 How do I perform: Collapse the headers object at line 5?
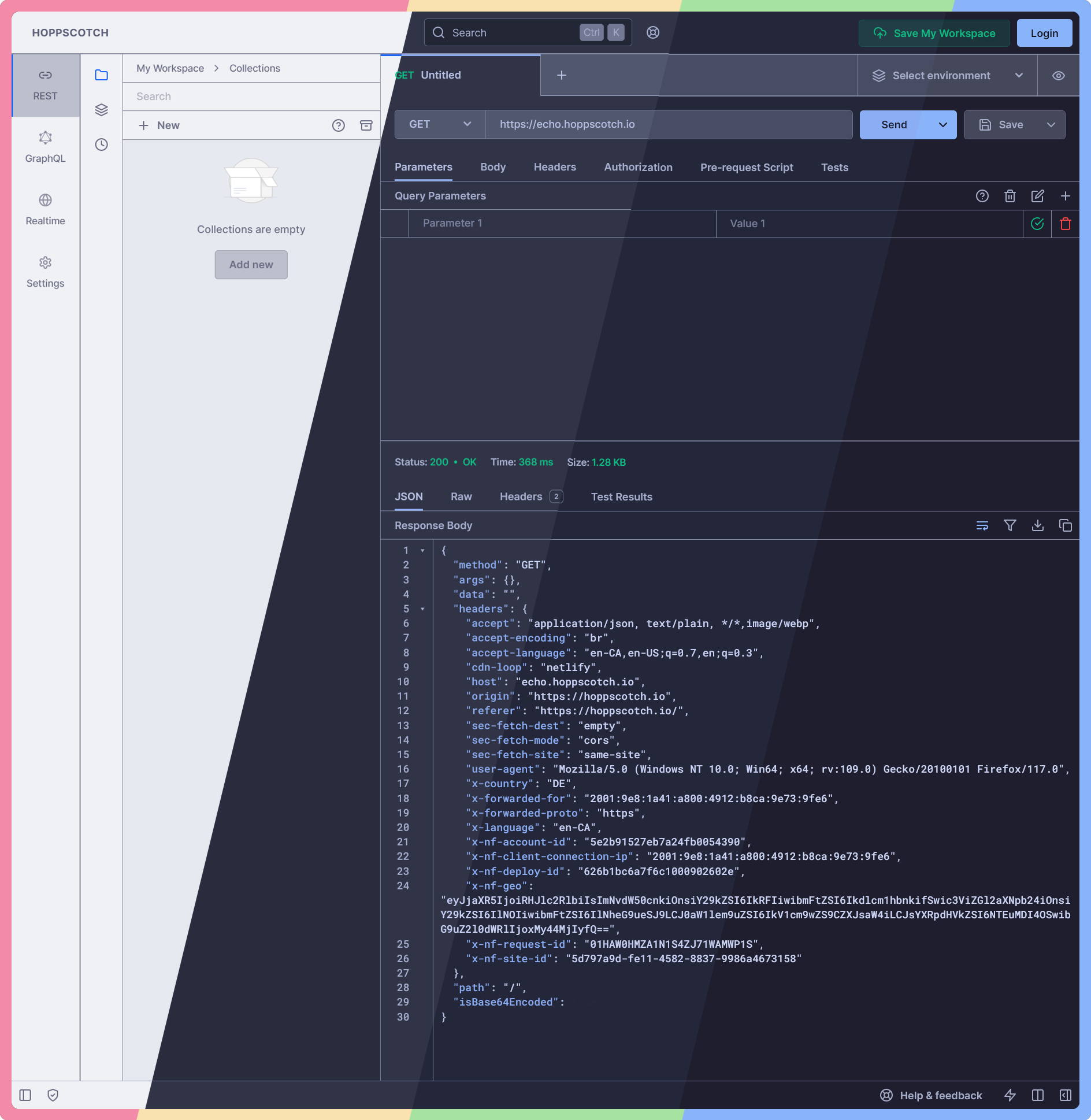(x=423, y=609)
